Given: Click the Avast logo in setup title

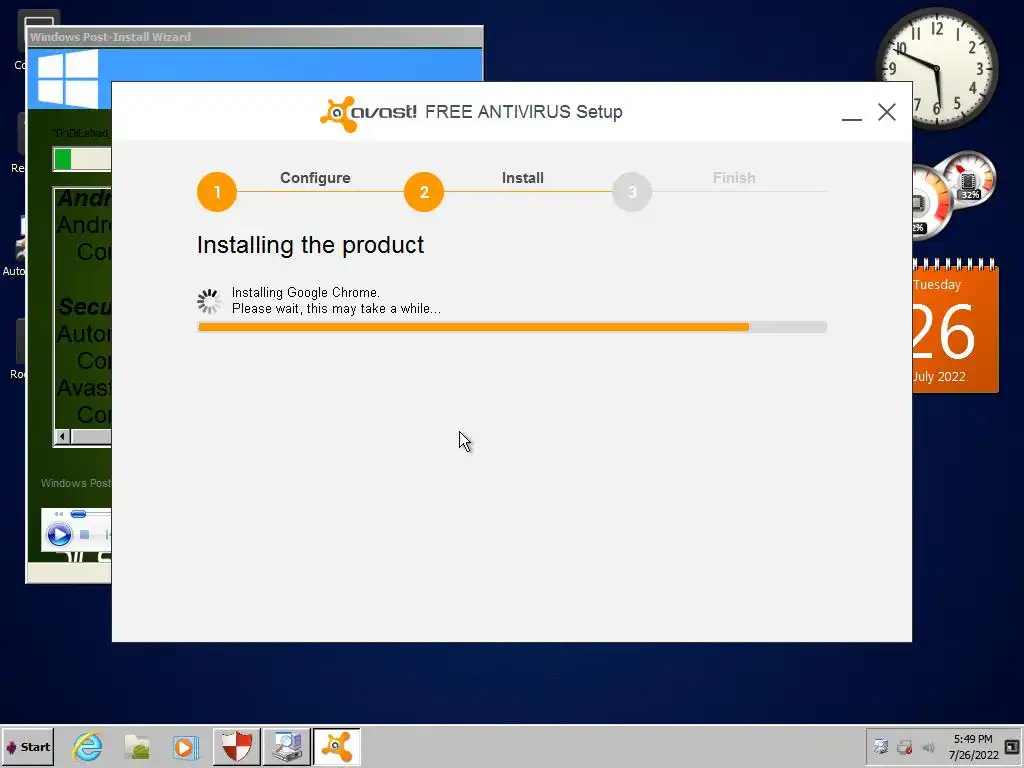Looking at the screenshot, I should coord(368,114).
